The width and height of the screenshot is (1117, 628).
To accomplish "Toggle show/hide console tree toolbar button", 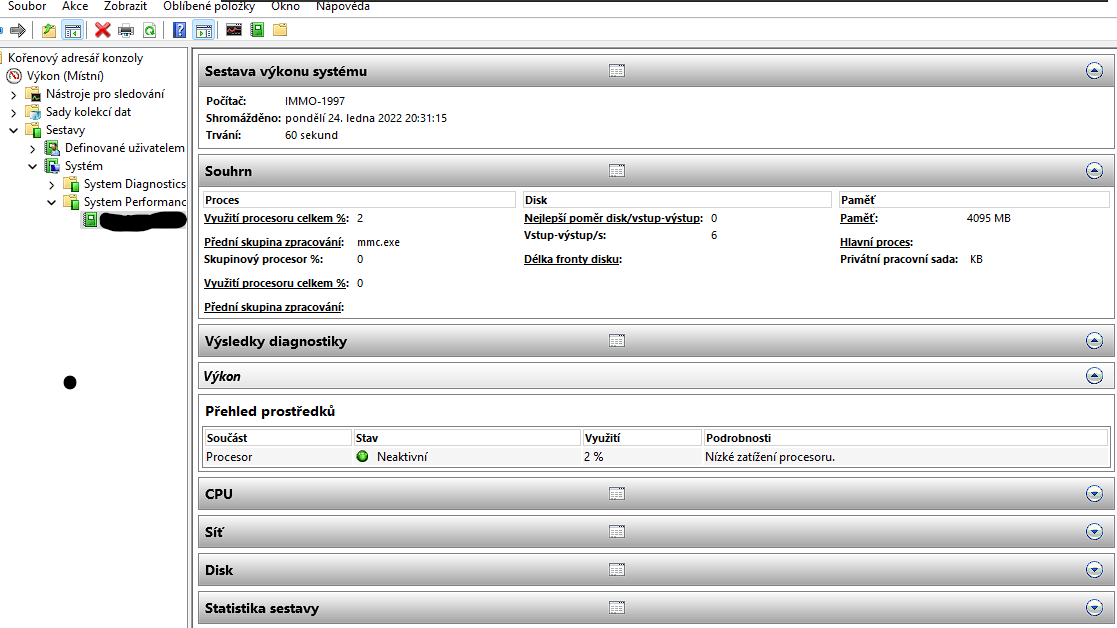I will click(x=72, y=30).
